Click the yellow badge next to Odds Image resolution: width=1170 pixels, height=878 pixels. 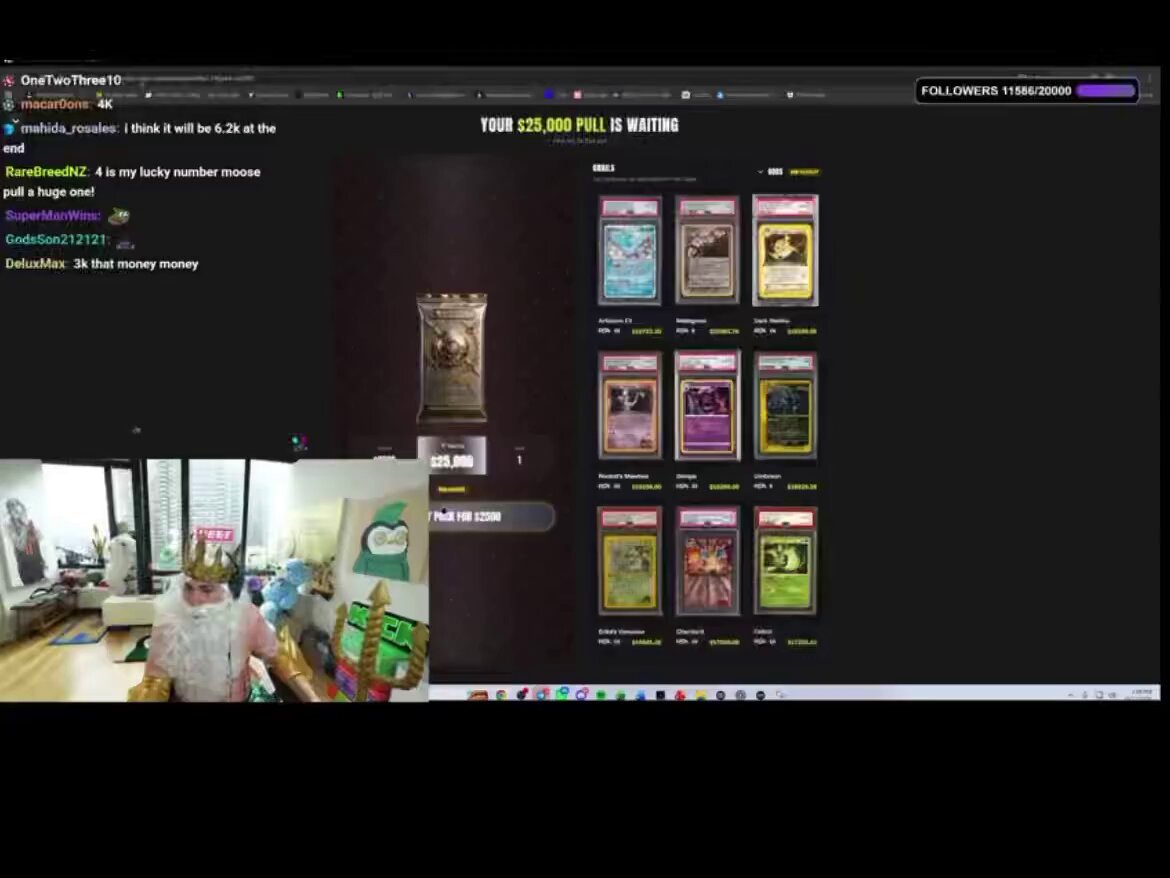pos(804,172)
